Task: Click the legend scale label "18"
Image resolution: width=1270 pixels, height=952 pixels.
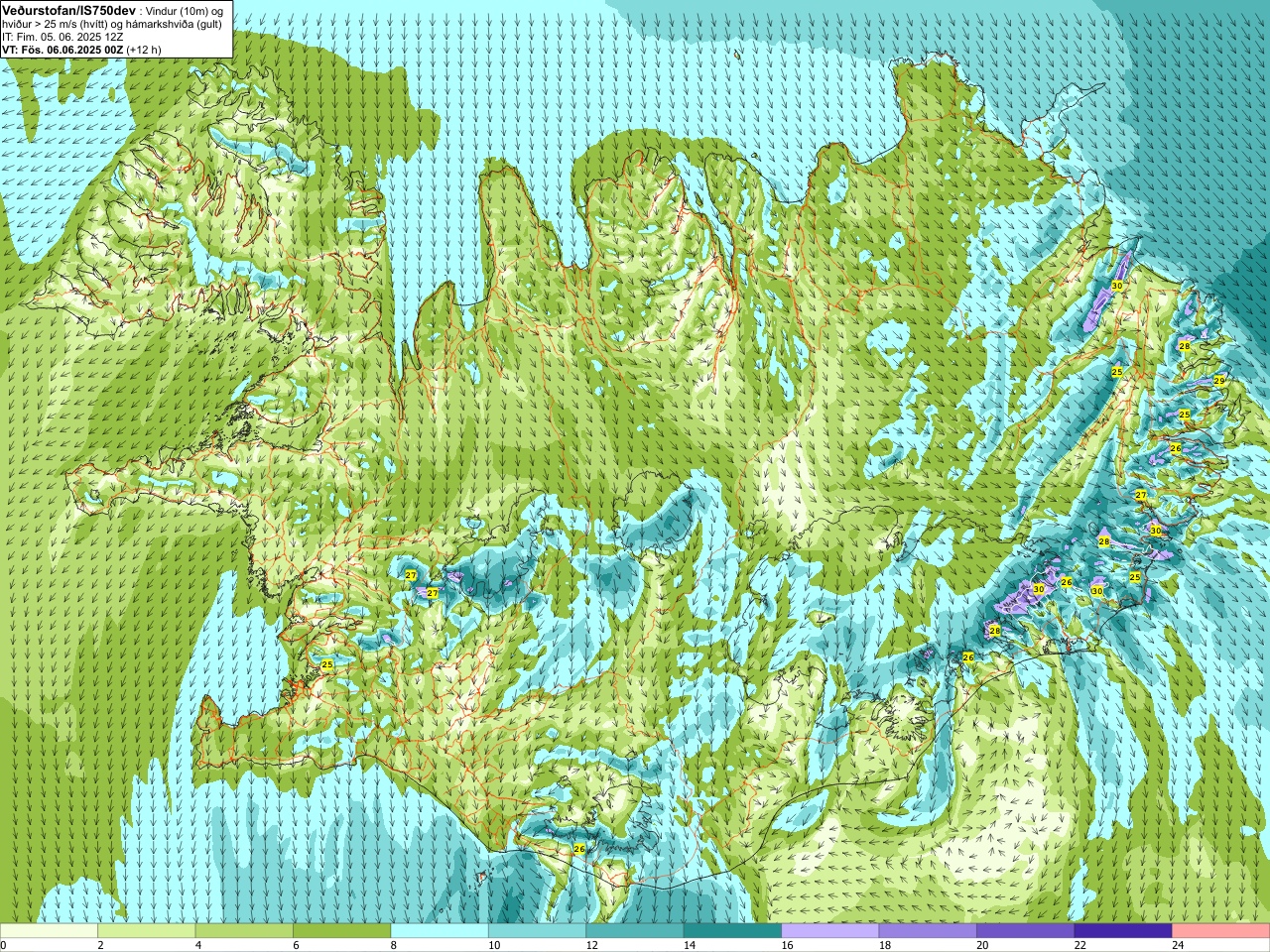Action: (x=884, y=945)
